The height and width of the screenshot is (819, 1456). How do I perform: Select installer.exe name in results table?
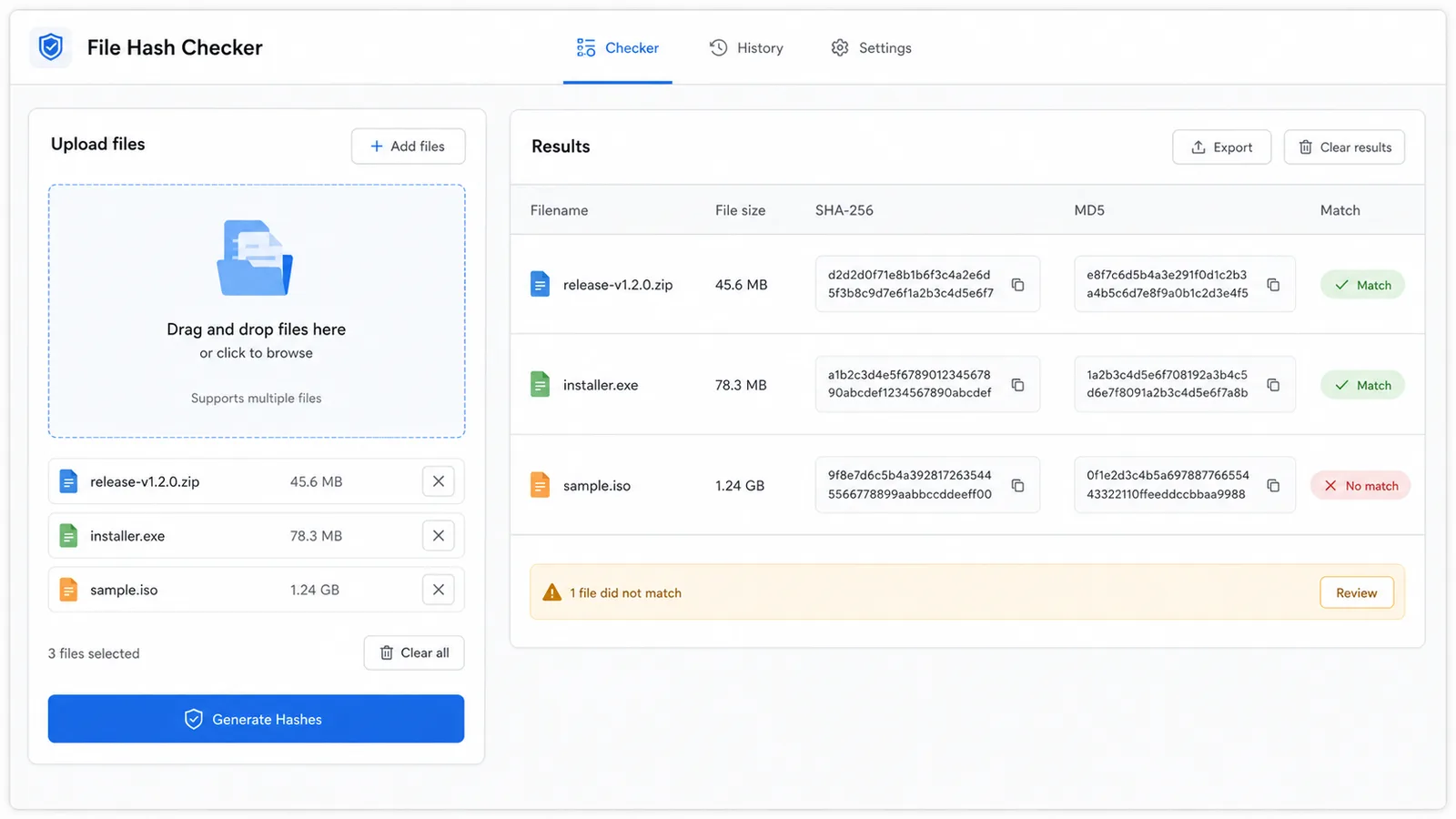coord(601,385)
